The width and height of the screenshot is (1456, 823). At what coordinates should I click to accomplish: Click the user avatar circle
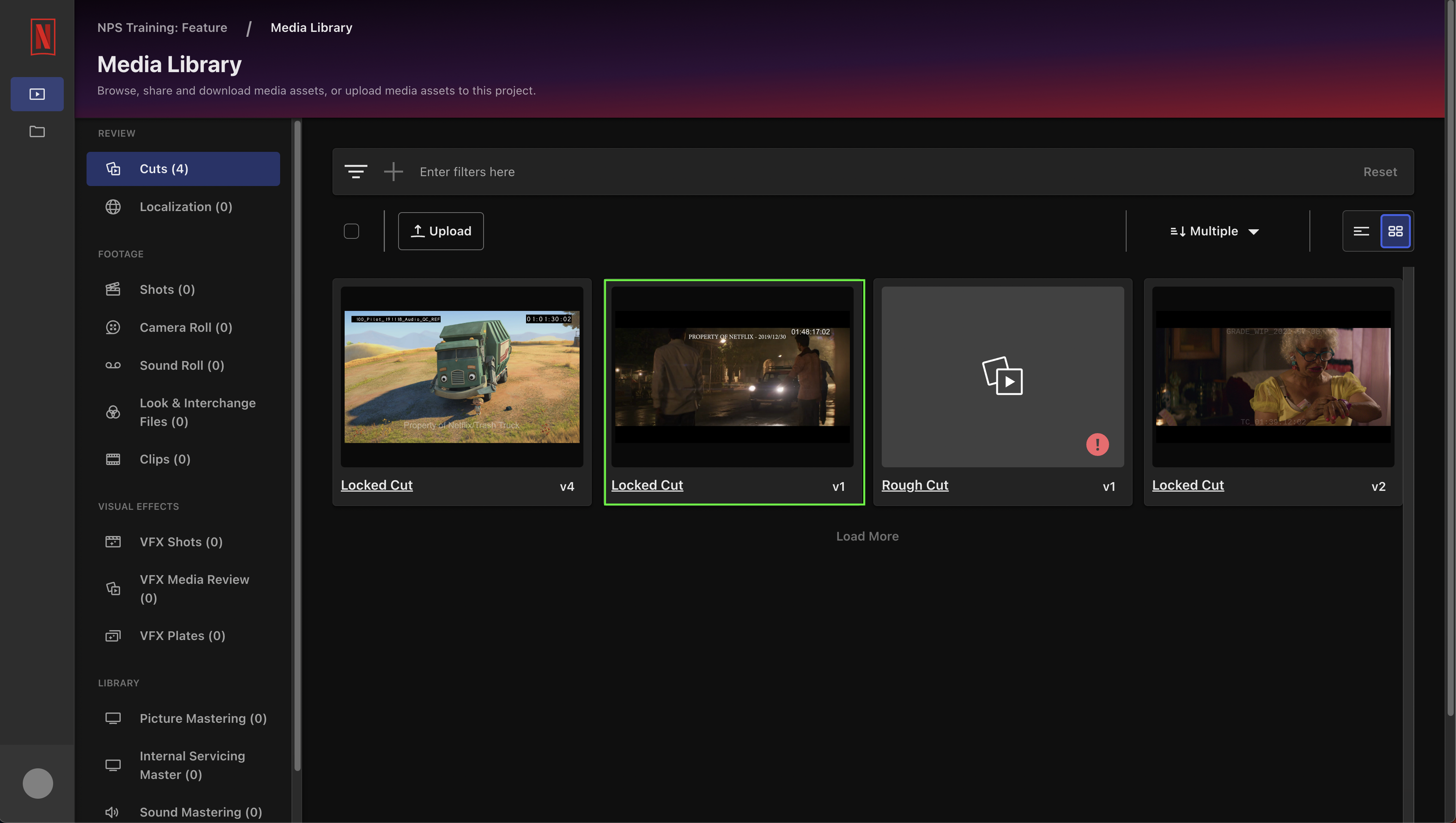[x=38, y=784]
